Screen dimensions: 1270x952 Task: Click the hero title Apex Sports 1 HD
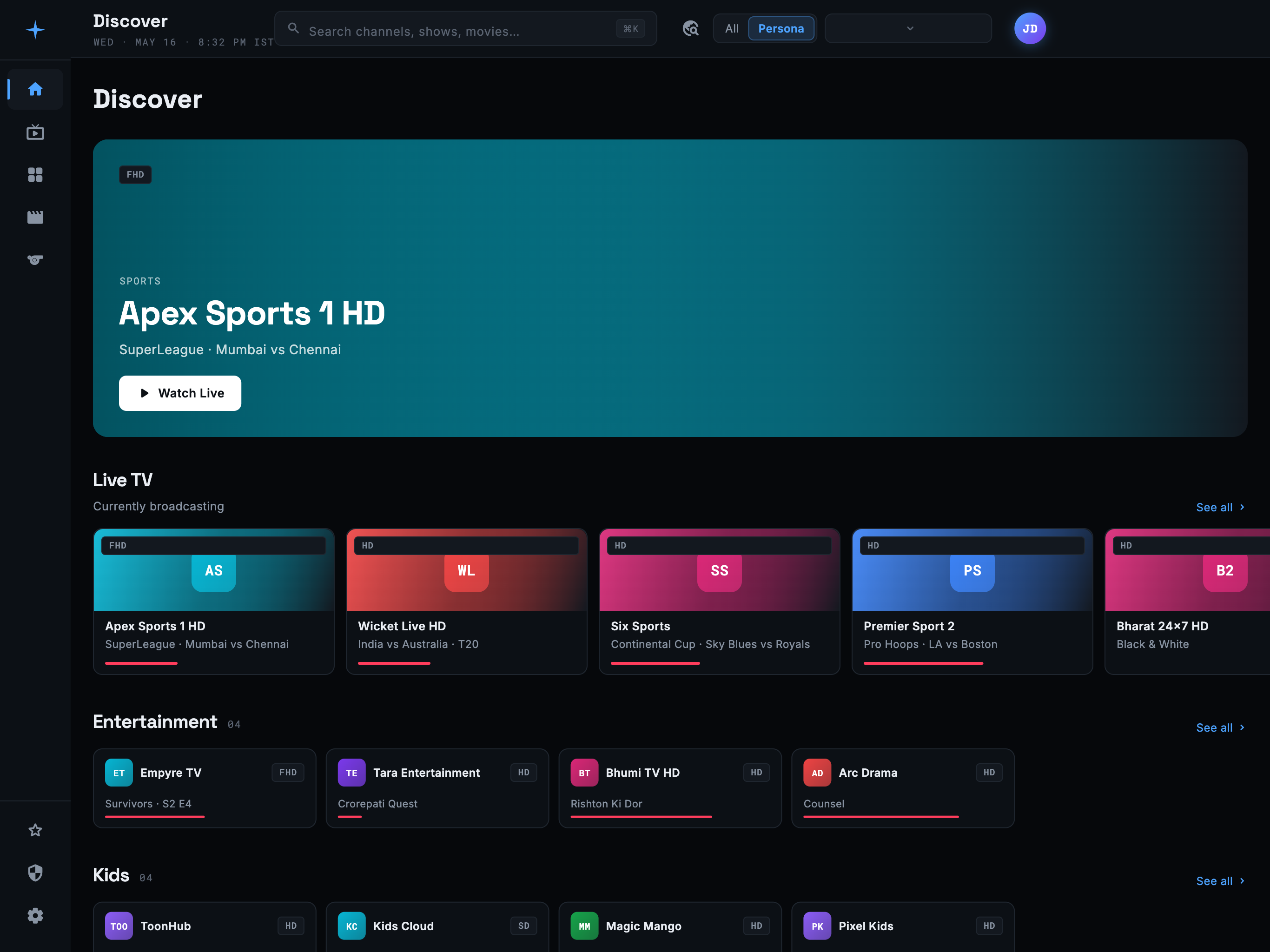tap(251, 313)
